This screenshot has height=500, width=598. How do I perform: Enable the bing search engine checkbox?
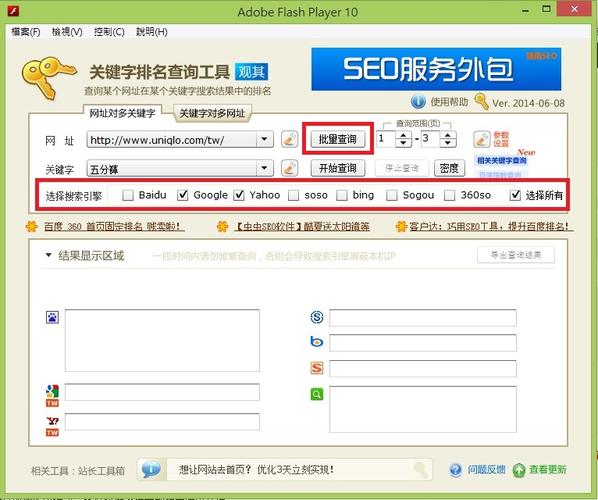click(x=342, y=195)
